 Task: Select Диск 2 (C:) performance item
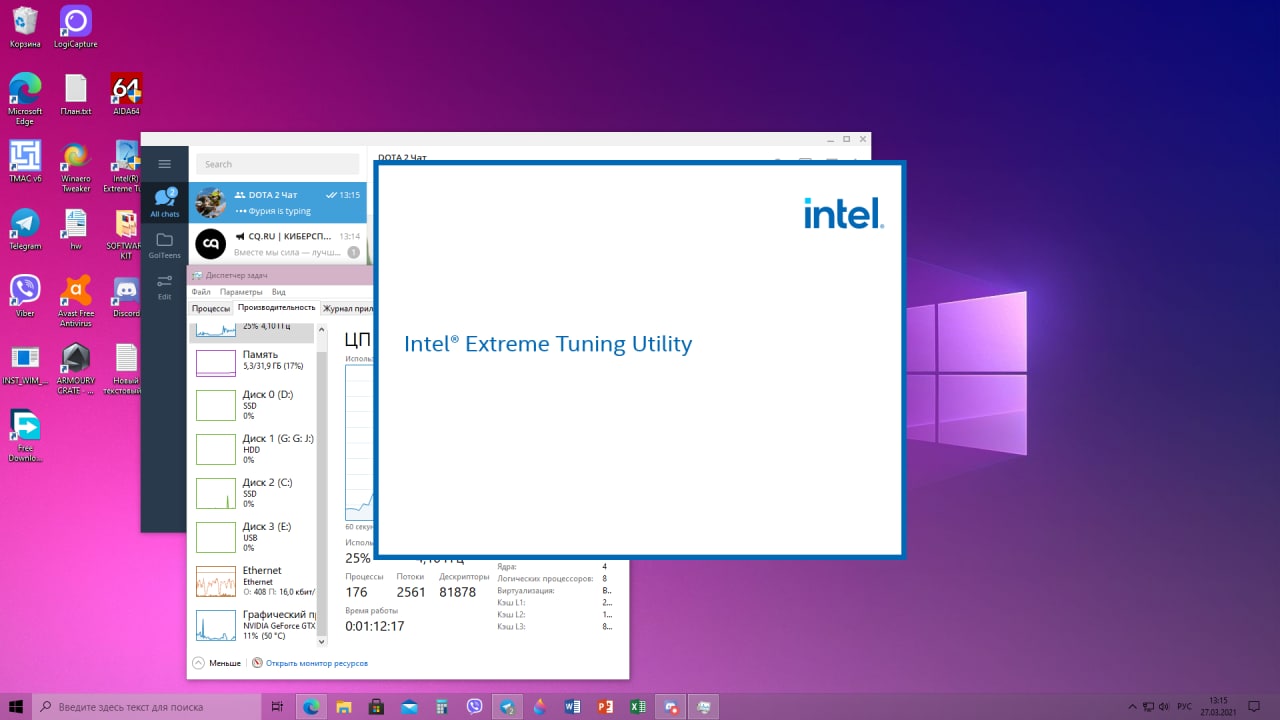(252, 493)
